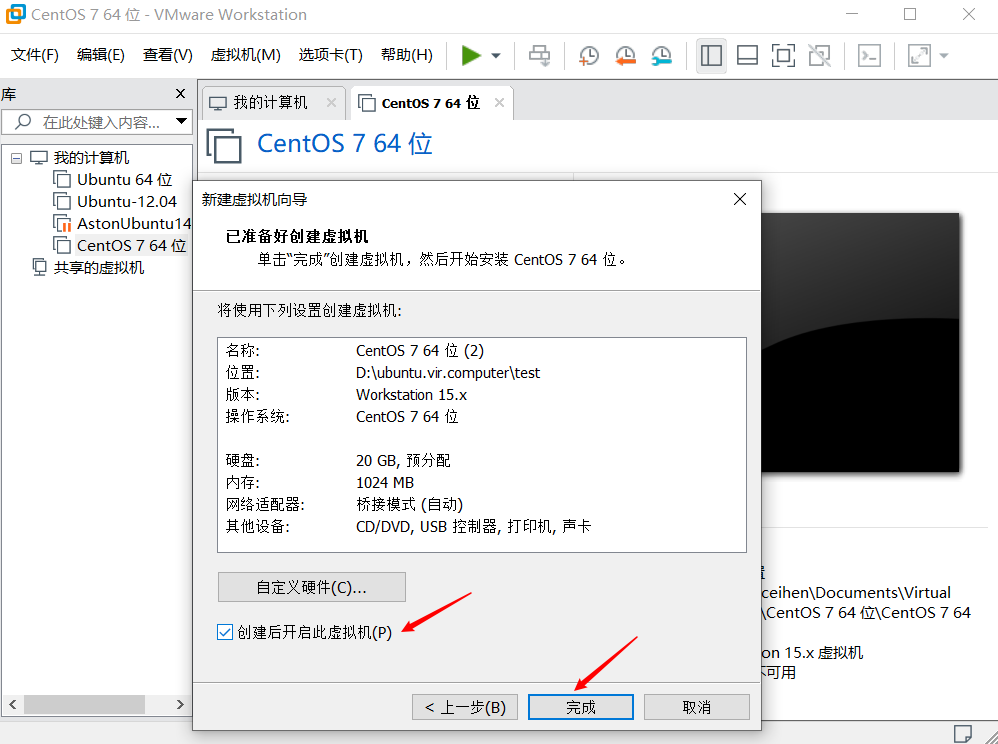Enter full screen mode icon
This screenshot has width=998, height=744.
(784, 55)
